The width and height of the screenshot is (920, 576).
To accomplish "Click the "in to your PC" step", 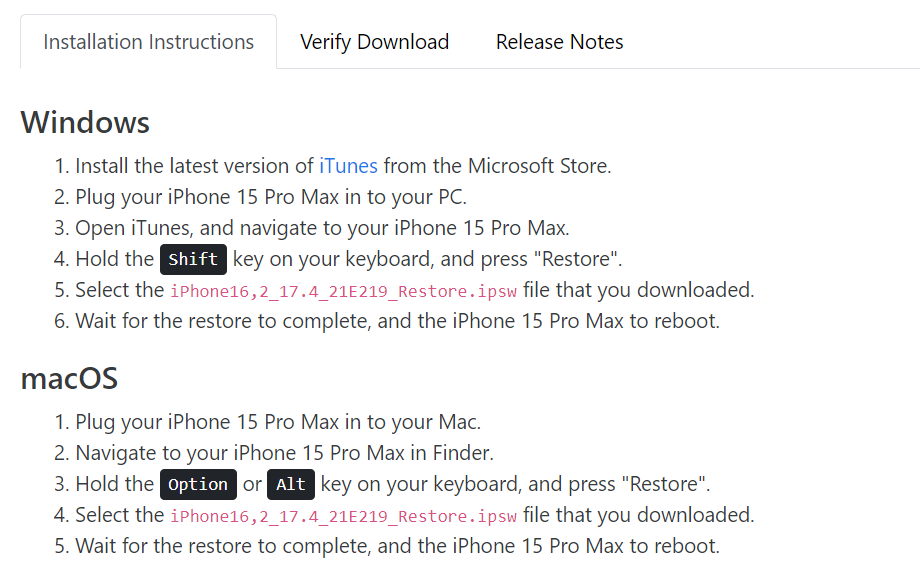I will point(270,197).
